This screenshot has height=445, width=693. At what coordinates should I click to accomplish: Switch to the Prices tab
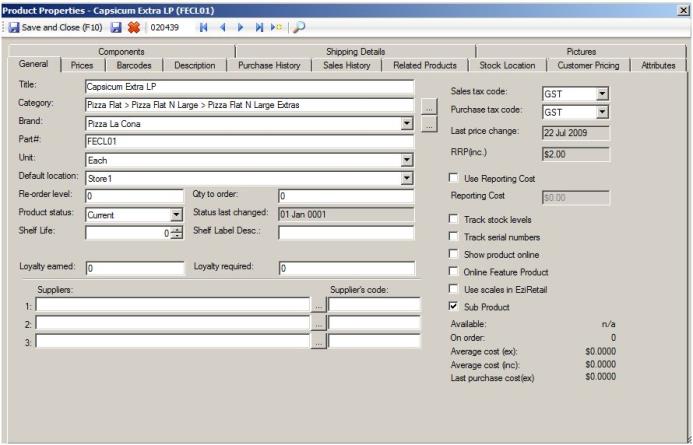83,65
